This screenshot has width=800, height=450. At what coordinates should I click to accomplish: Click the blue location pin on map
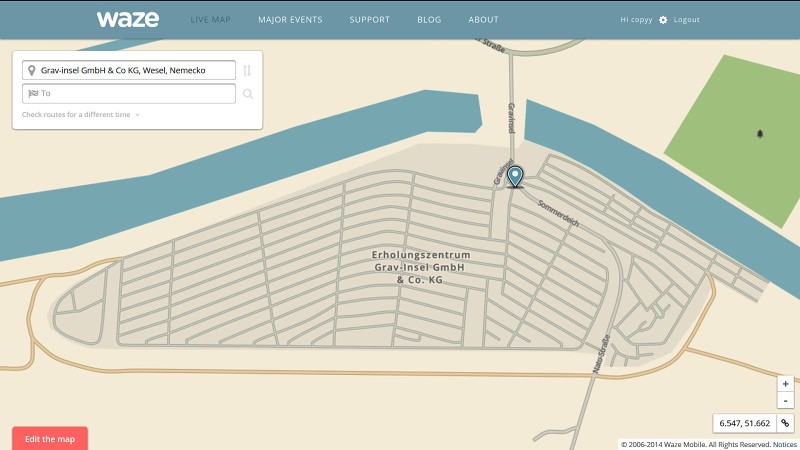[515, 176]
